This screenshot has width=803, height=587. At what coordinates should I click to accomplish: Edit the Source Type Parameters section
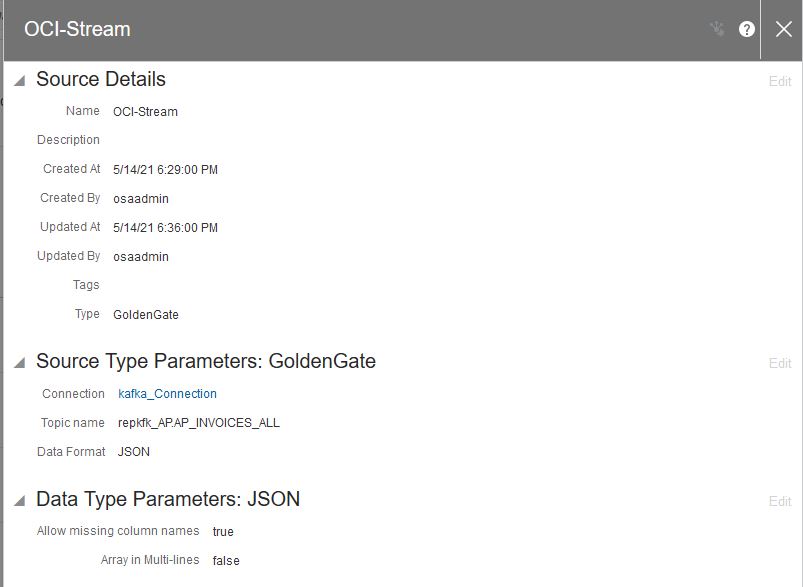pos(779,363)
